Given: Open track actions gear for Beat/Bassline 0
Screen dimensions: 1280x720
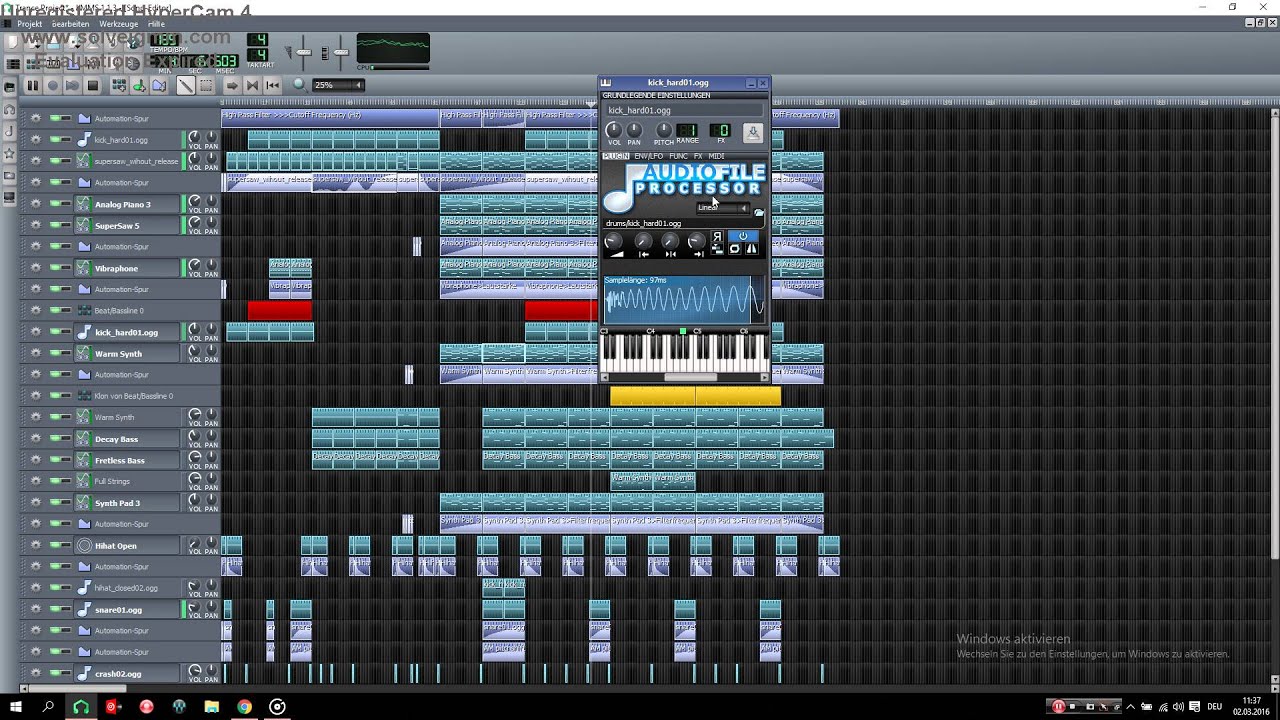Looking at the screenshot, I should (36, 310).
